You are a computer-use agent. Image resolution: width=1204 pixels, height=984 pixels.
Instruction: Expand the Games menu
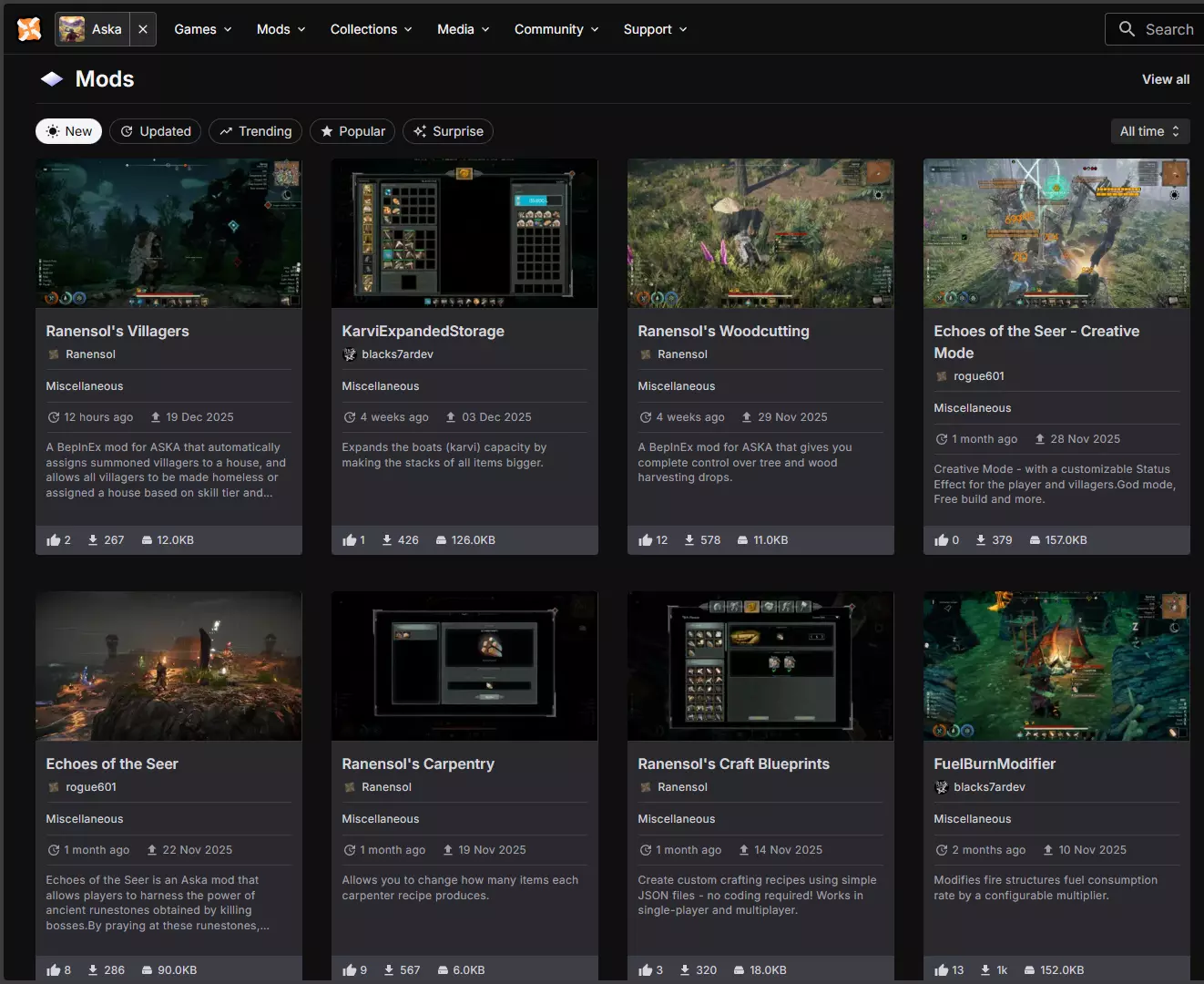(x=203, y=29)
